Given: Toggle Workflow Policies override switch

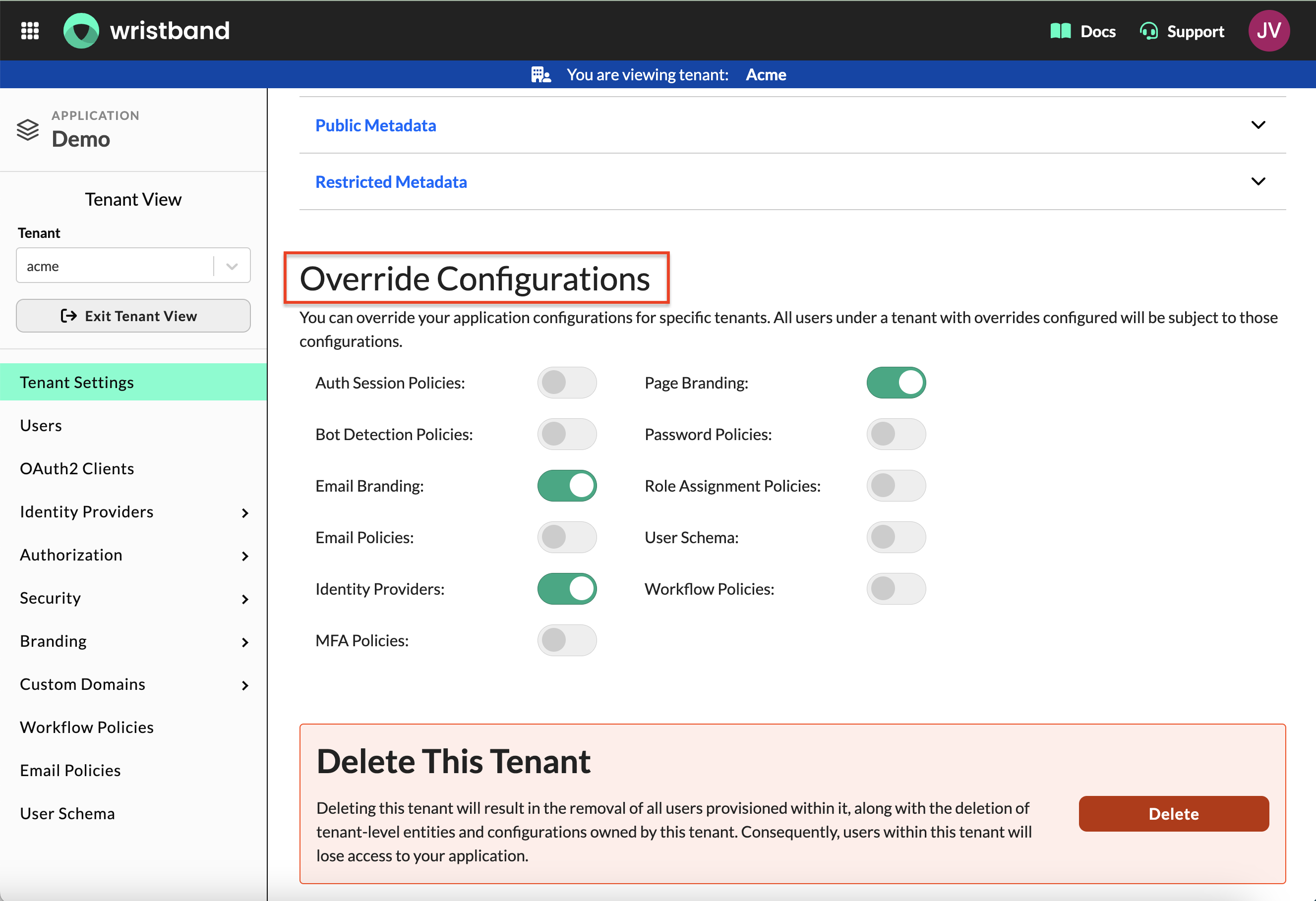Looking at the screenshot, I should (896, 589).
